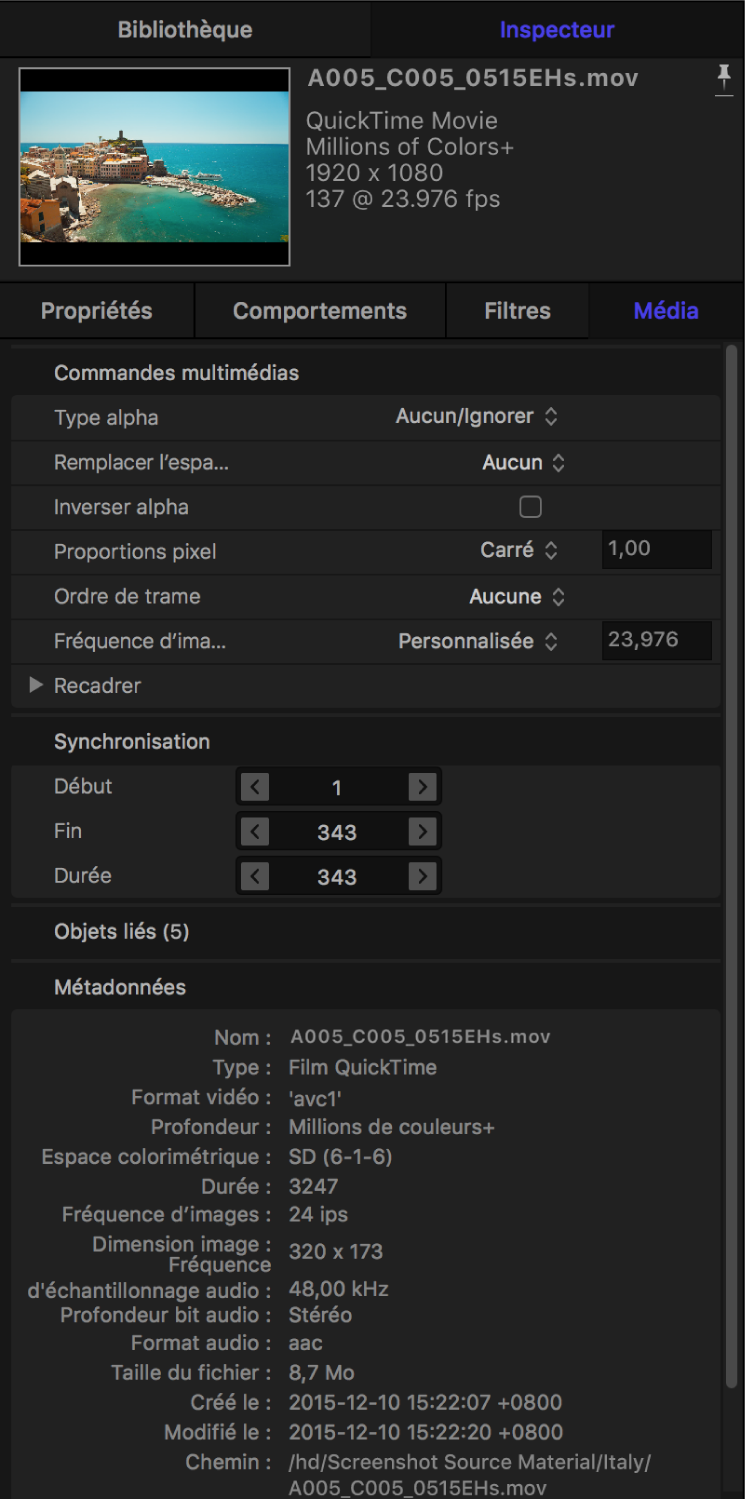The width and height of the screenshot is (747, 1500).
Task: Click the Durée right arrow stepper
Action: point(423,877)
